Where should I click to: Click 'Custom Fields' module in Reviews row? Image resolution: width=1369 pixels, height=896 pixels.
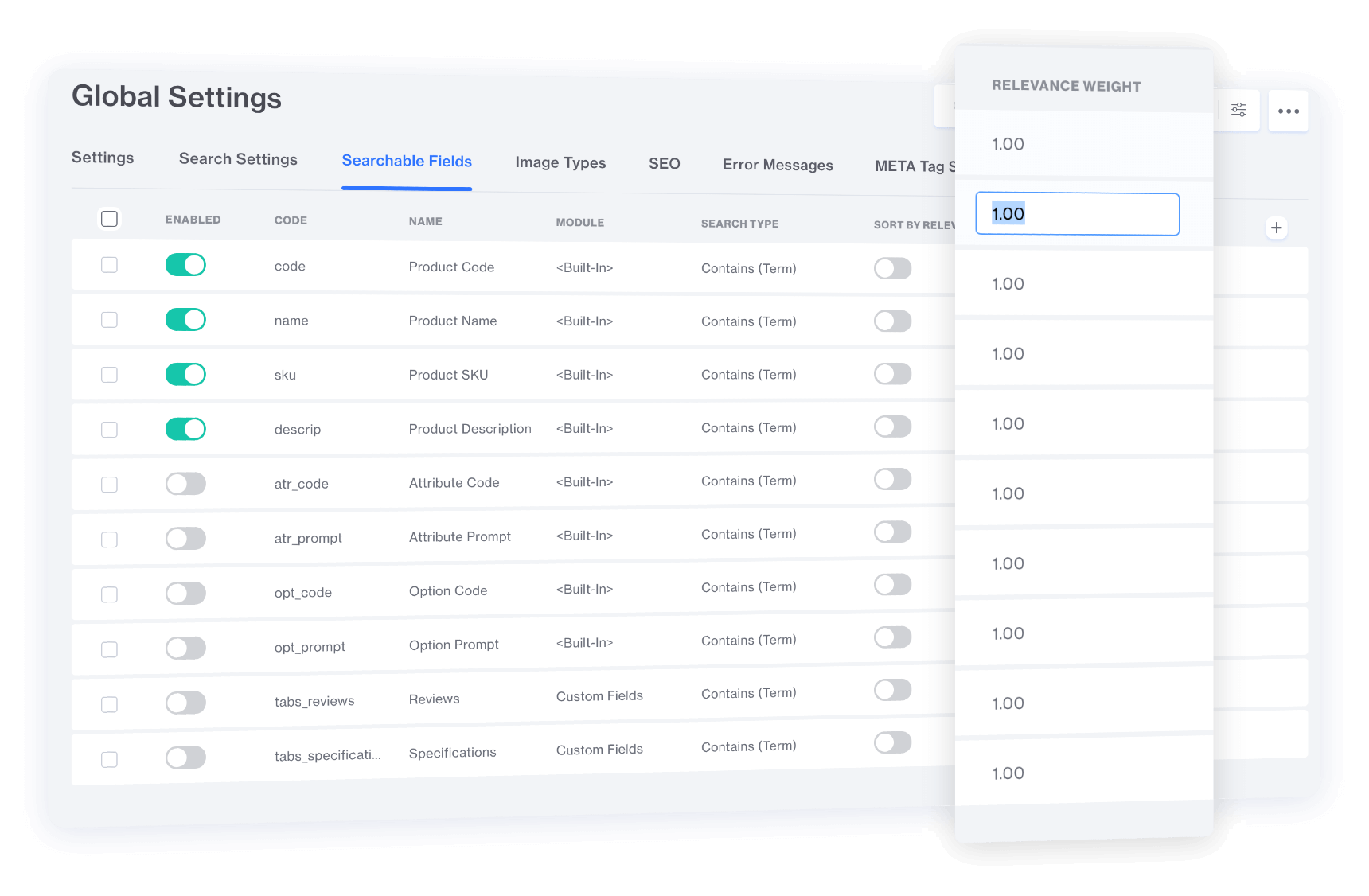[x=599, y=696]
